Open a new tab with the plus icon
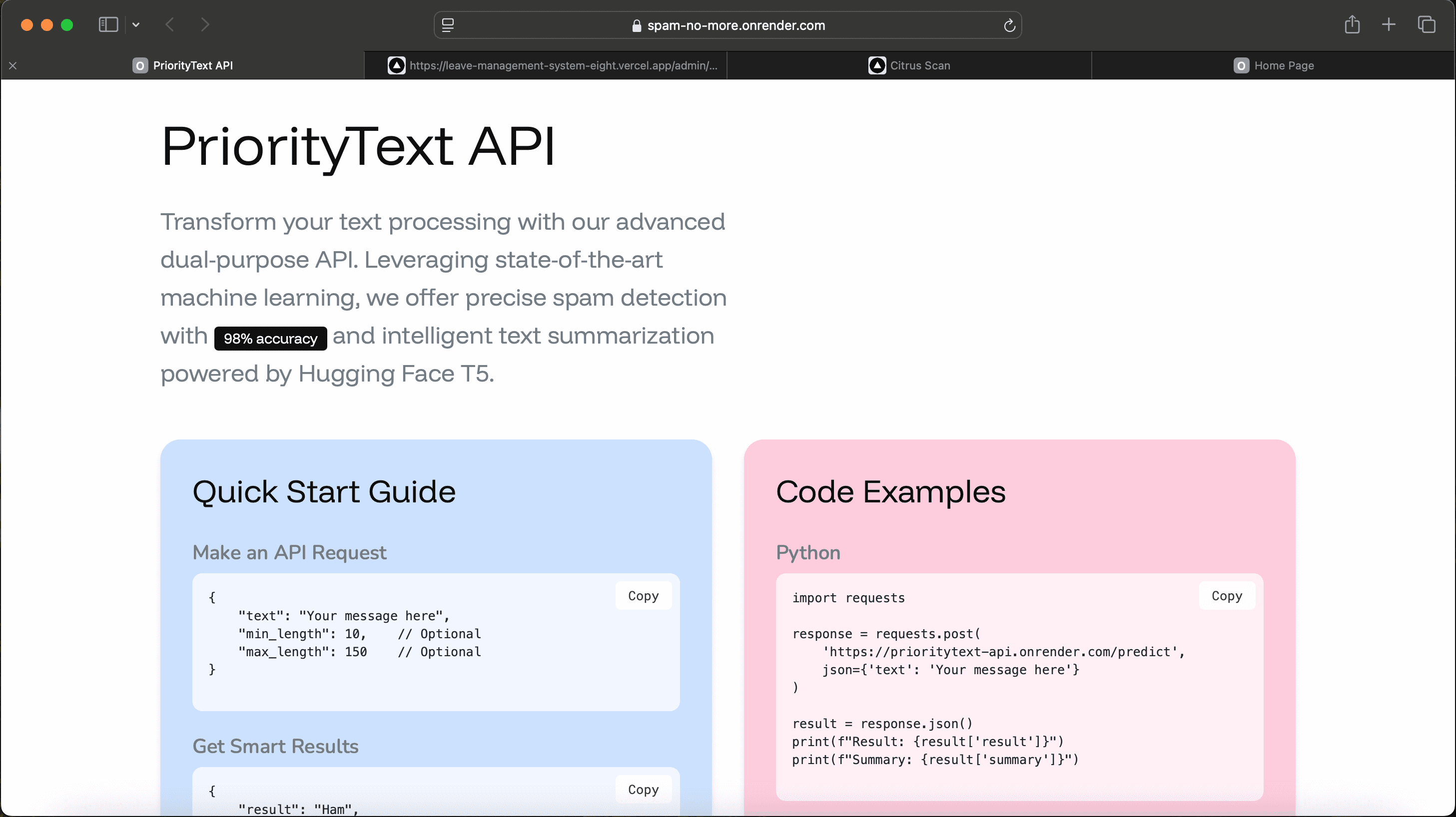 (1389, 25)
